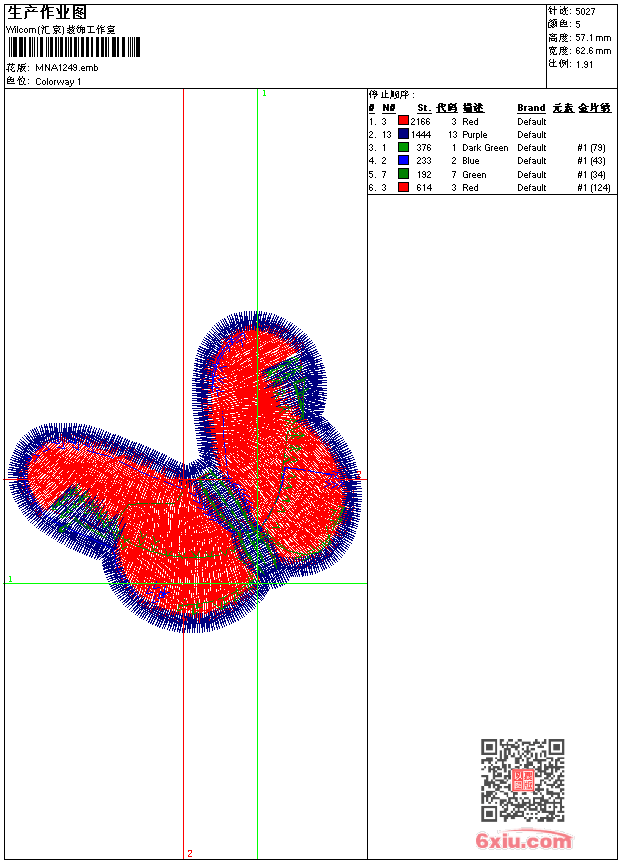Click the green axis marker 1 at top
This screenshot has width=620, height=860.
pos(264,94)
